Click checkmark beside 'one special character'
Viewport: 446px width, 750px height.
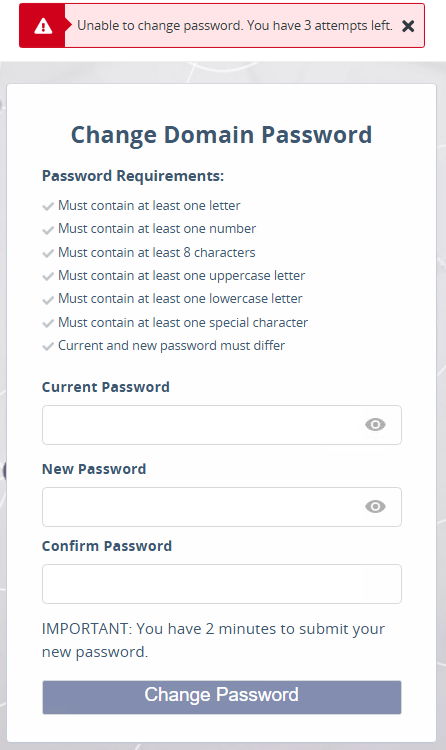pos(48,323)
